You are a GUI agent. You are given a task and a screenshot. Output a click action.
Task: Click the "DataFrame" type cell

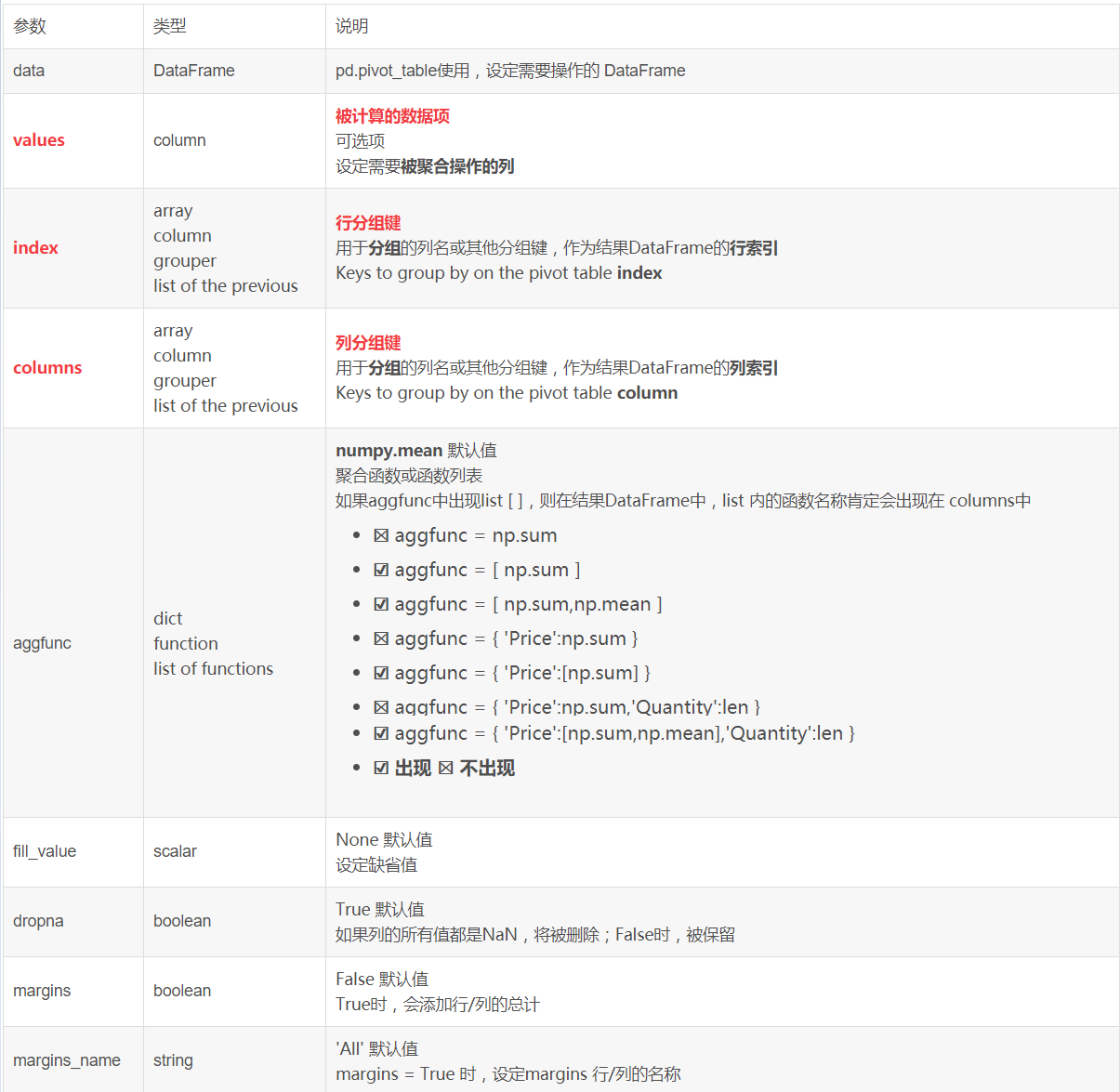tap(194, 71)
